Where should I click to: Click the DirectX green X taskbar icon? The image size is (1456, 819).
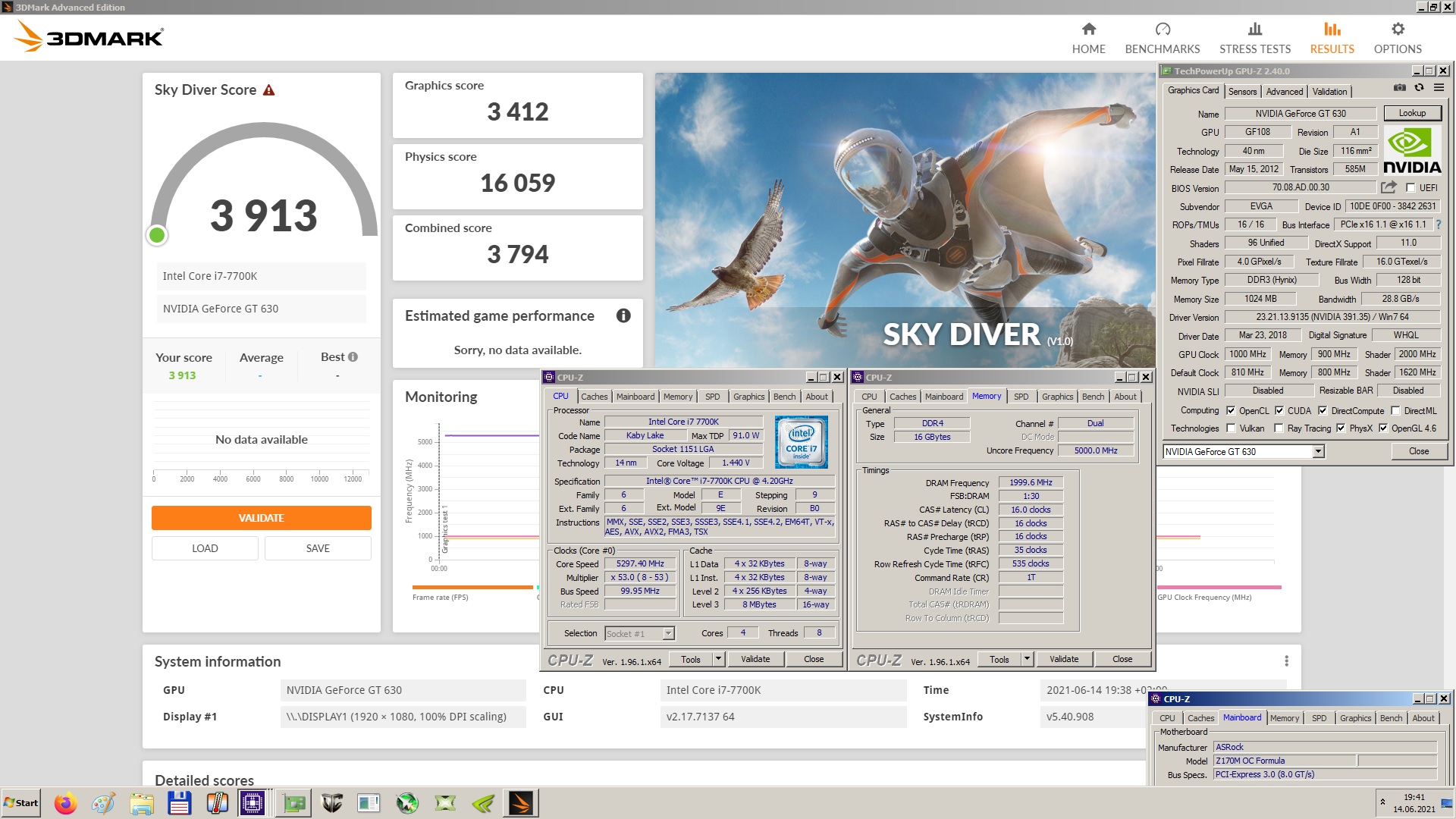(445, 803)
